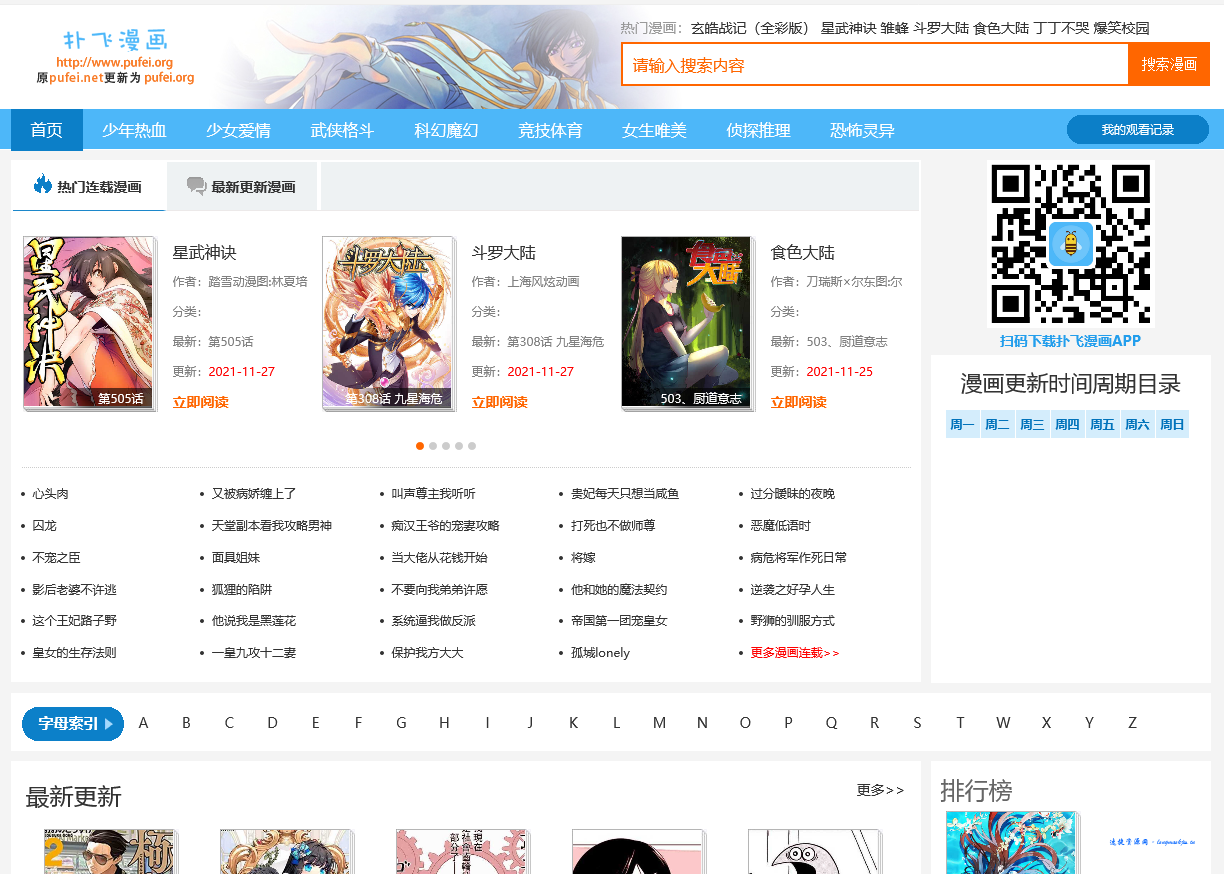The width and height of the screenshot is (1224, 874).
Task: Open hot keyword 丁丁不哭
Action: click(x=1061, y=28)
